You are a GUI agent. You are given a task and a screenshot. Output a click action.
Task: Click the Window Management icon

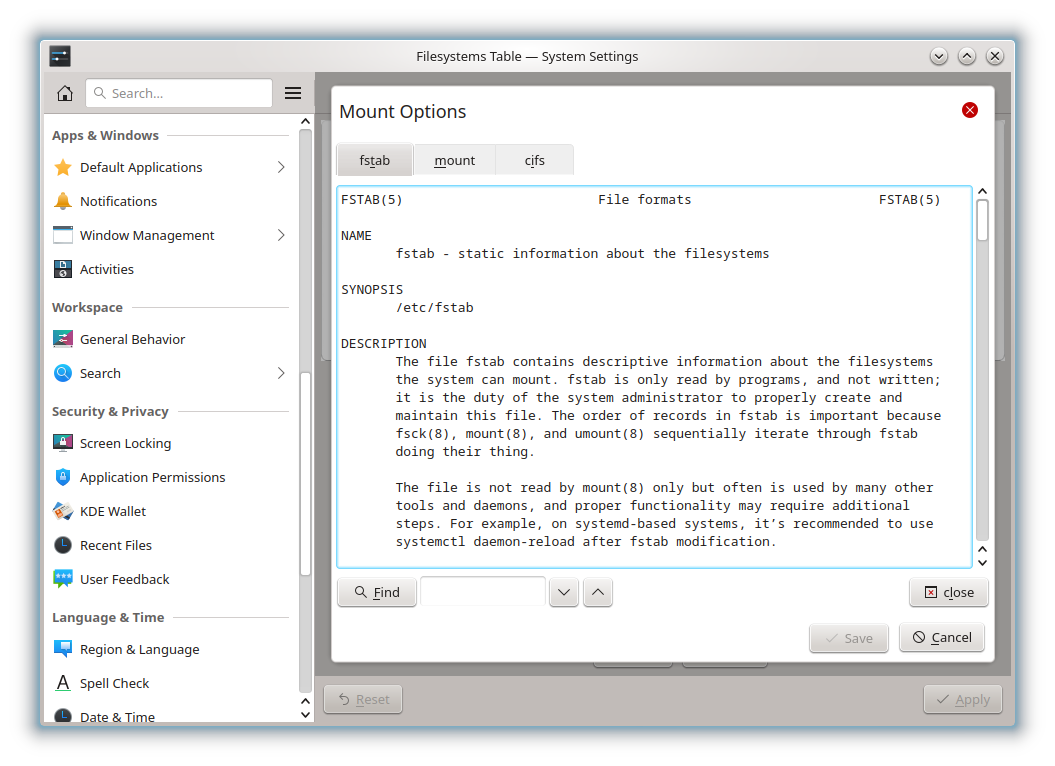tap(63, 235)
